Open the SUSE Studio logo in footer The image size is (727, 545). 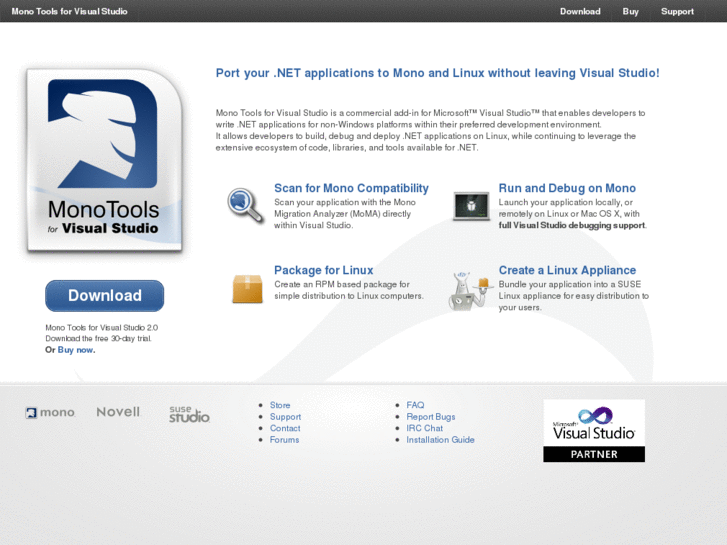[x=189, y=414]
